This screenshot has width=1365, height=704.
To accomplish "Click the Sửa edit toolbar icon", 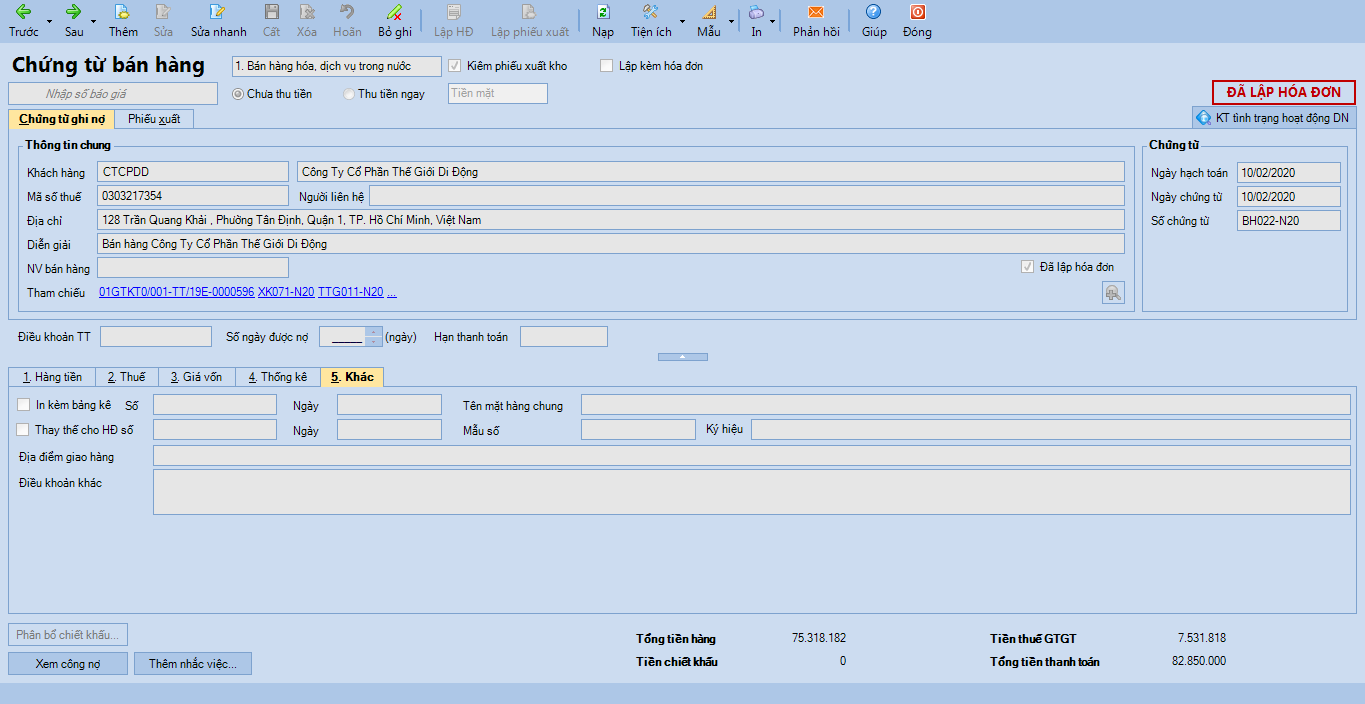I will pyautogui.click(x=163, y=20).
